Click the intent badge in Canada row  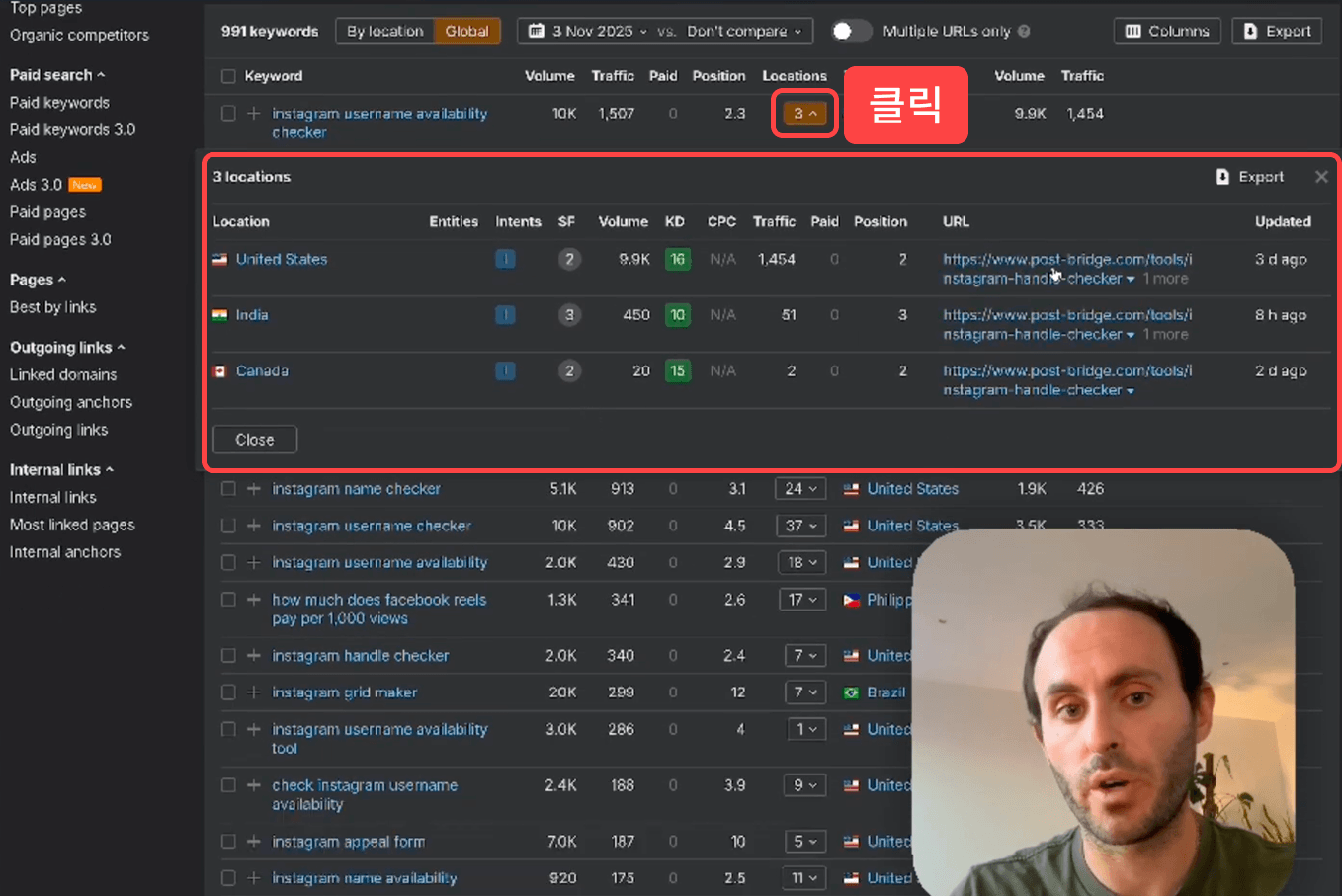(505, 371)
